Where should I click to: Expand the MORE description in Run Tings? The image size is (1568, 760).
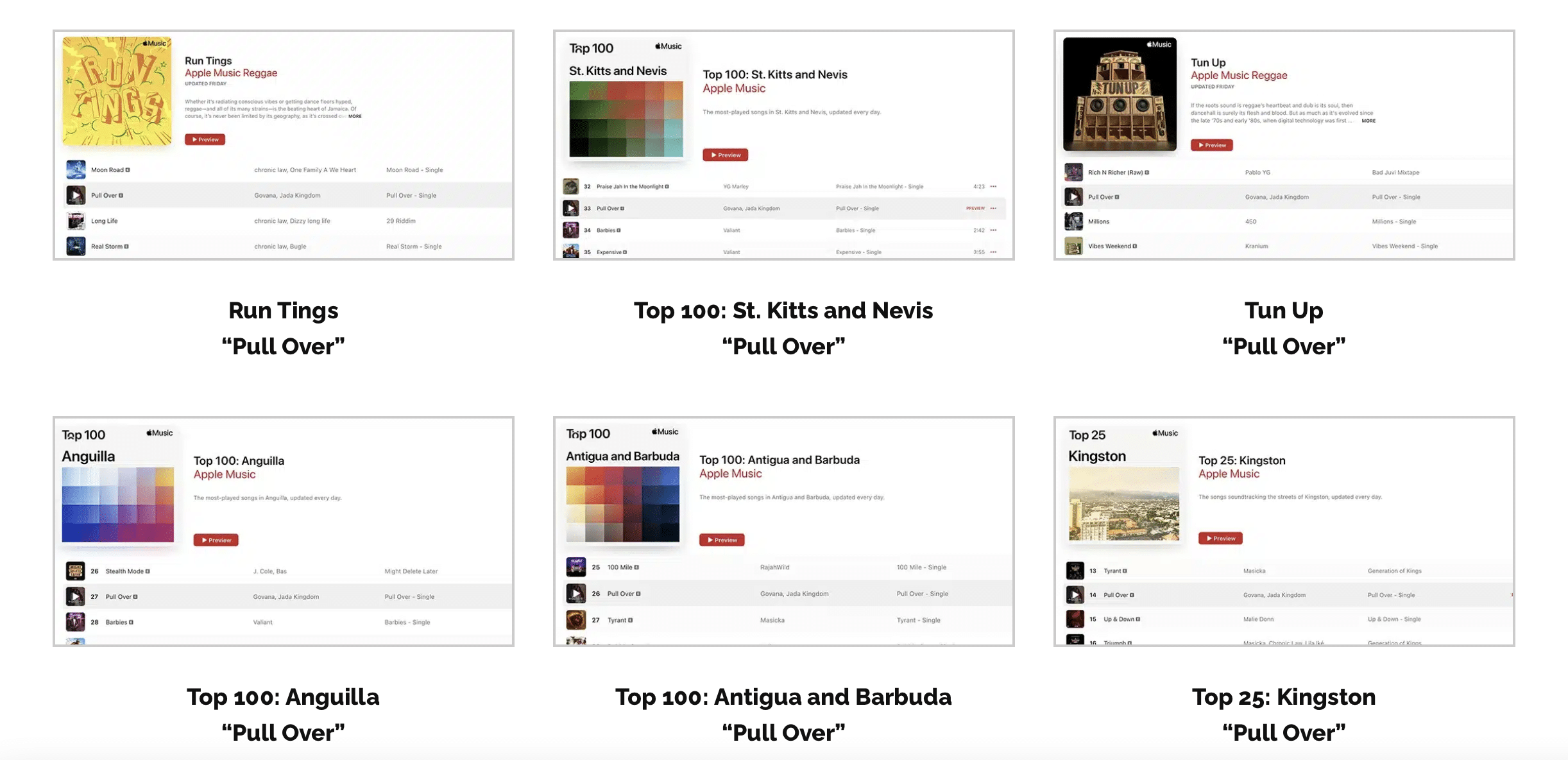pos(355,116)
